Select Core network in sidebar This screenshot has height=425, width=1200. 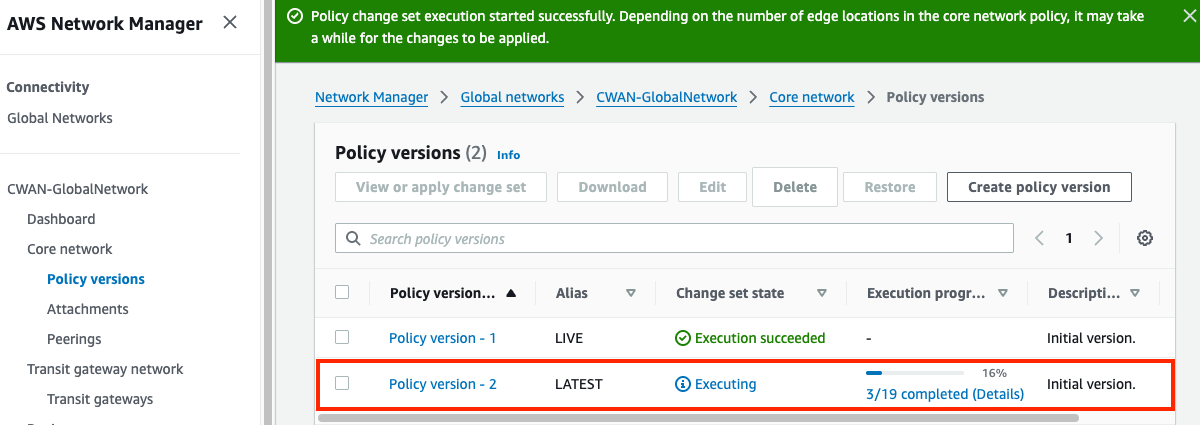pos(70,249)
